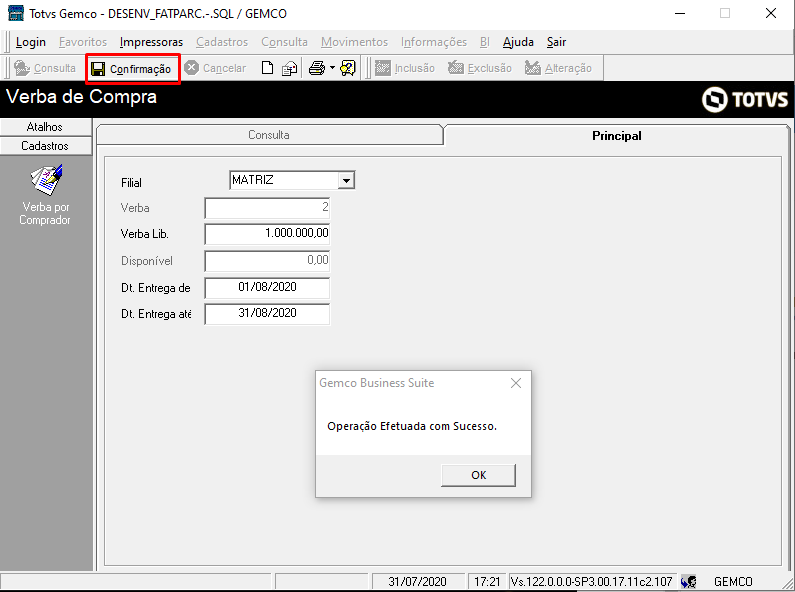The image size is (795, 592).
Task: Click the Atalhos sidebar button
Action: [45, 127]
